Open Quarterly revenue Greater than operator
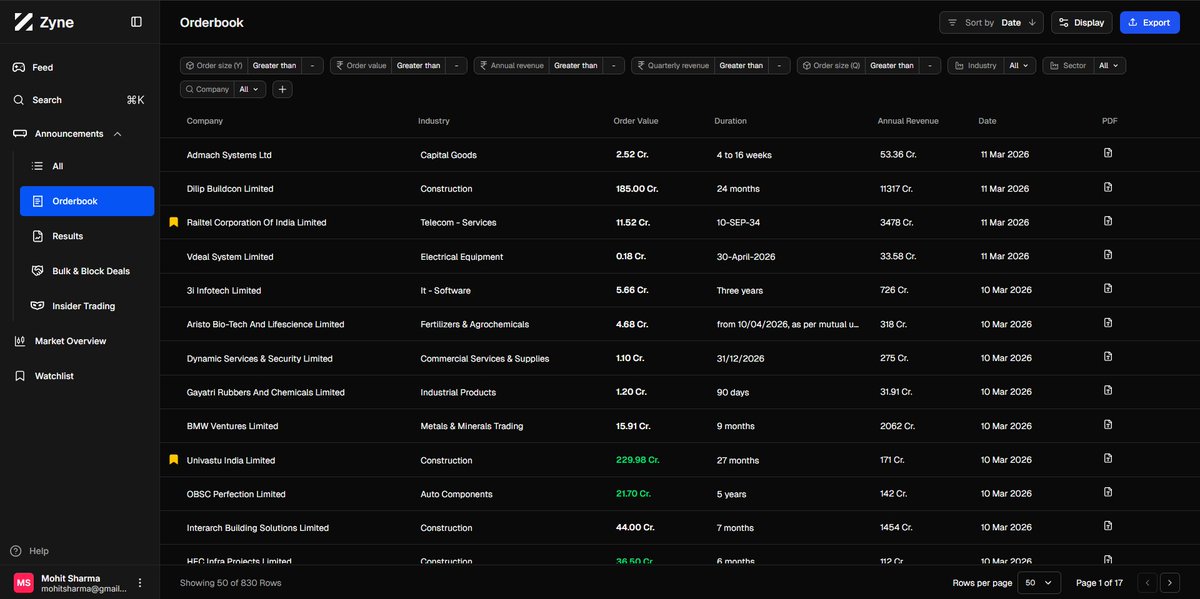The image size is (1200, 599). tap(741, 65)
